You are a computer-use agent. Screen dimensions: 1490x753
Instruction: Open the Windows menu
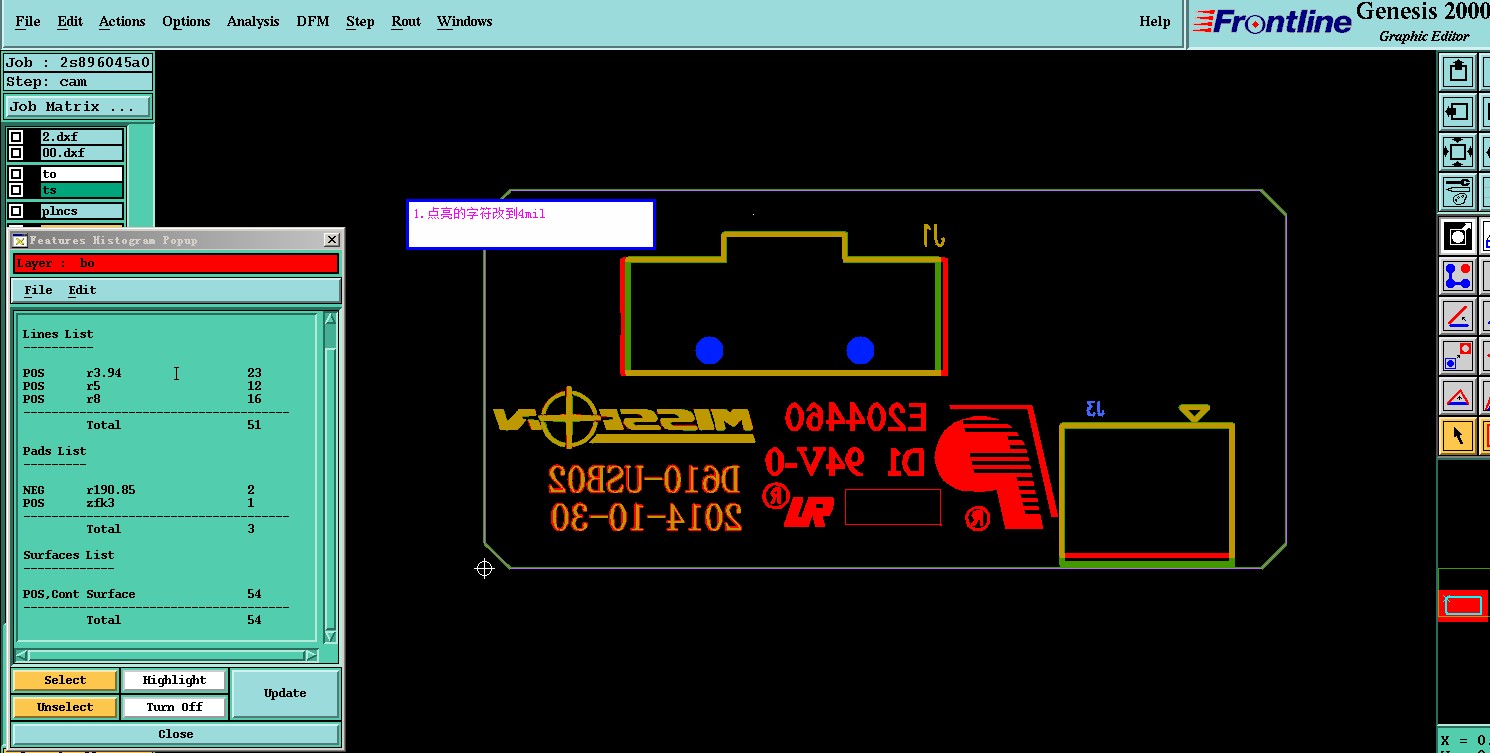click(465, 21)
